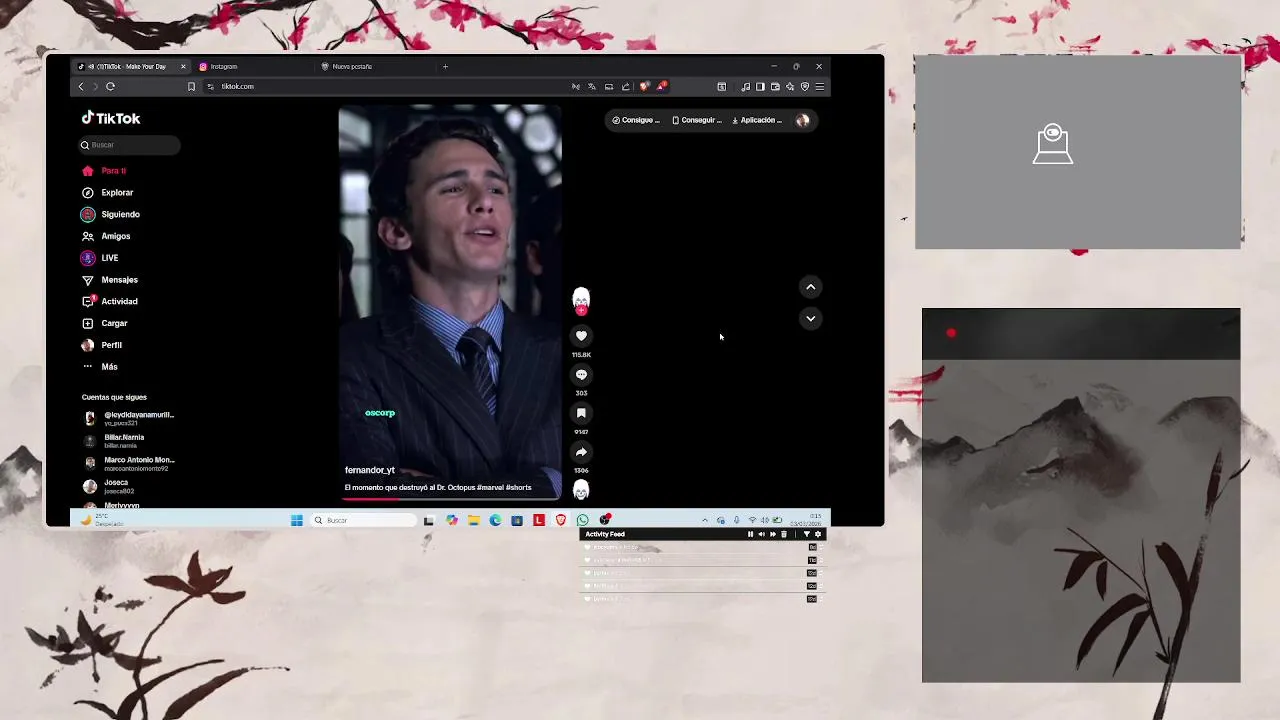
Task: Open the Brave Shields lion icon
Action: point(644,87)
